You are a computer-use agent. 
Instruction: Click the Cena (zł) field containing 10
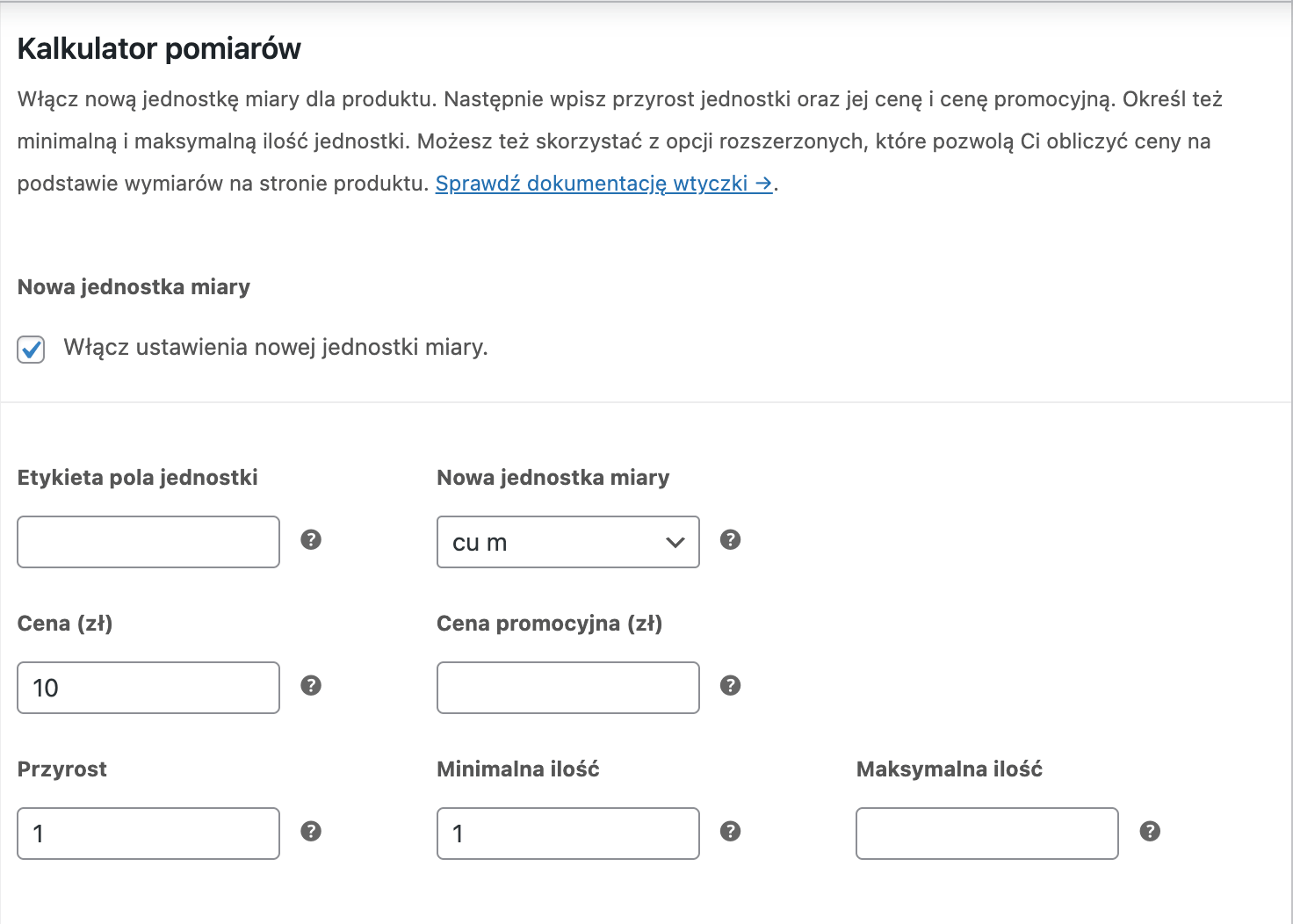(148, 688)
